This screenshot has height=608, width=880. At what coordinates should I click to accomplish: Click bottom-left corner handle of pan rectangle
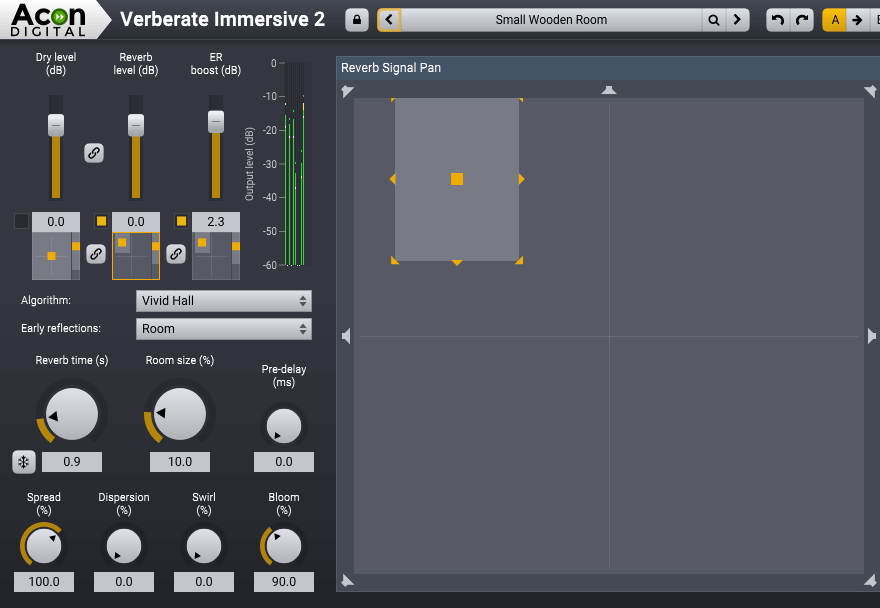point(395,260)
